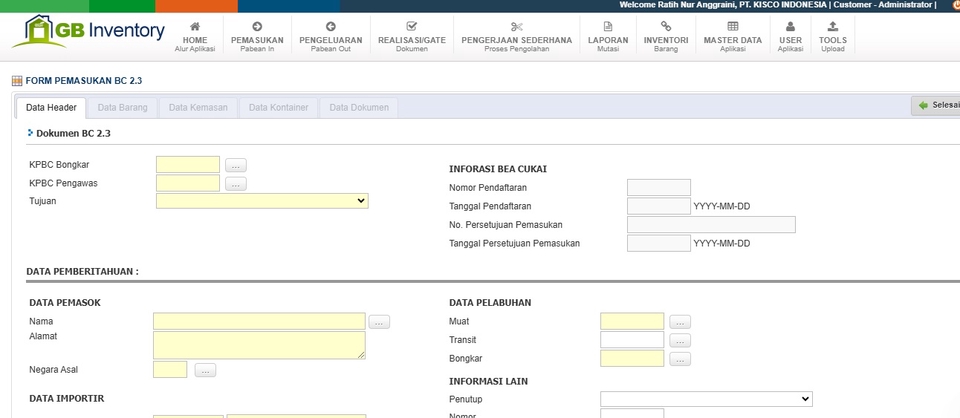Click the supplier Nama input field
The image size is (960, 418).
tap(260, 321)
